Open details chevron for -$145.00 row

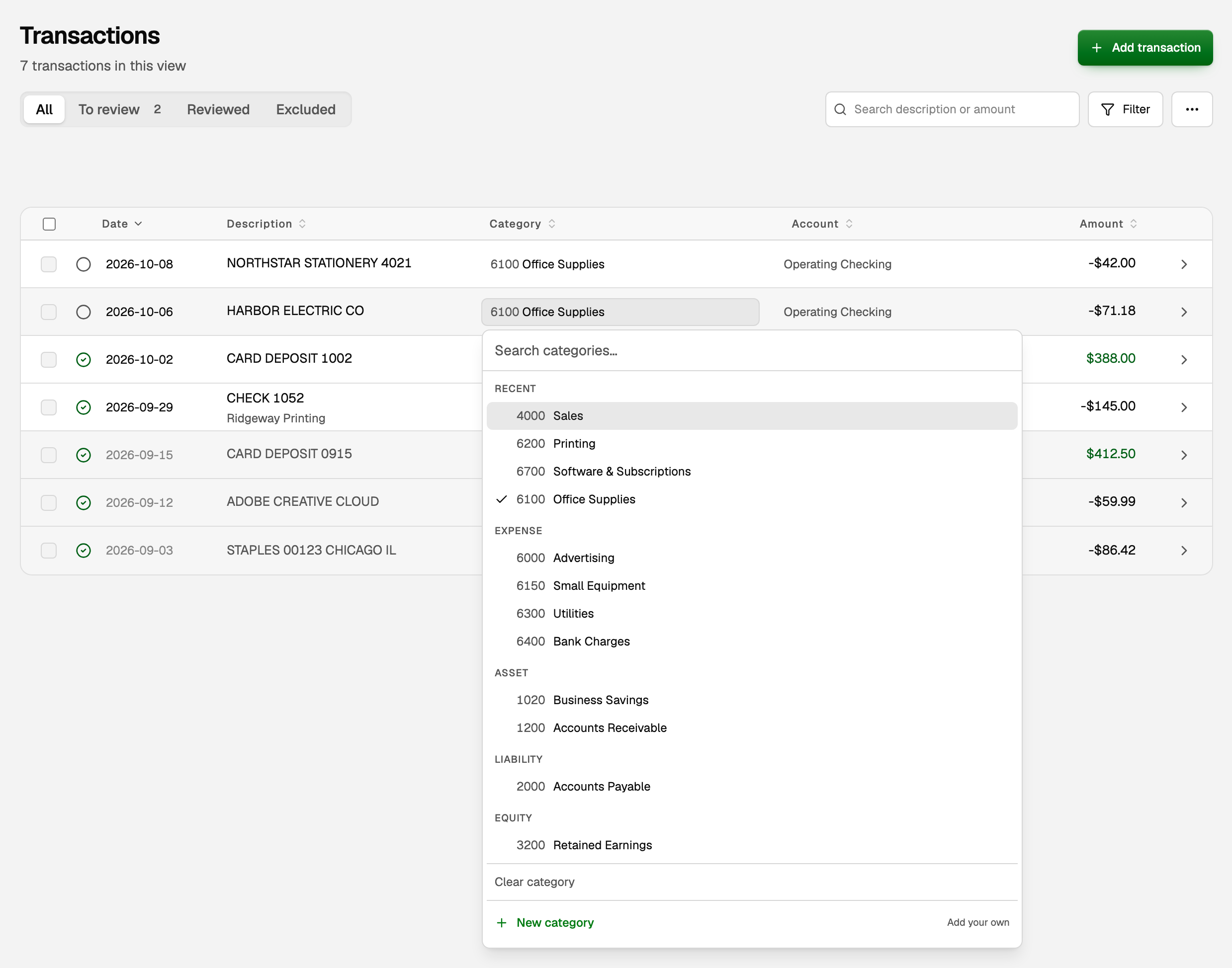tap(1184, 407)
